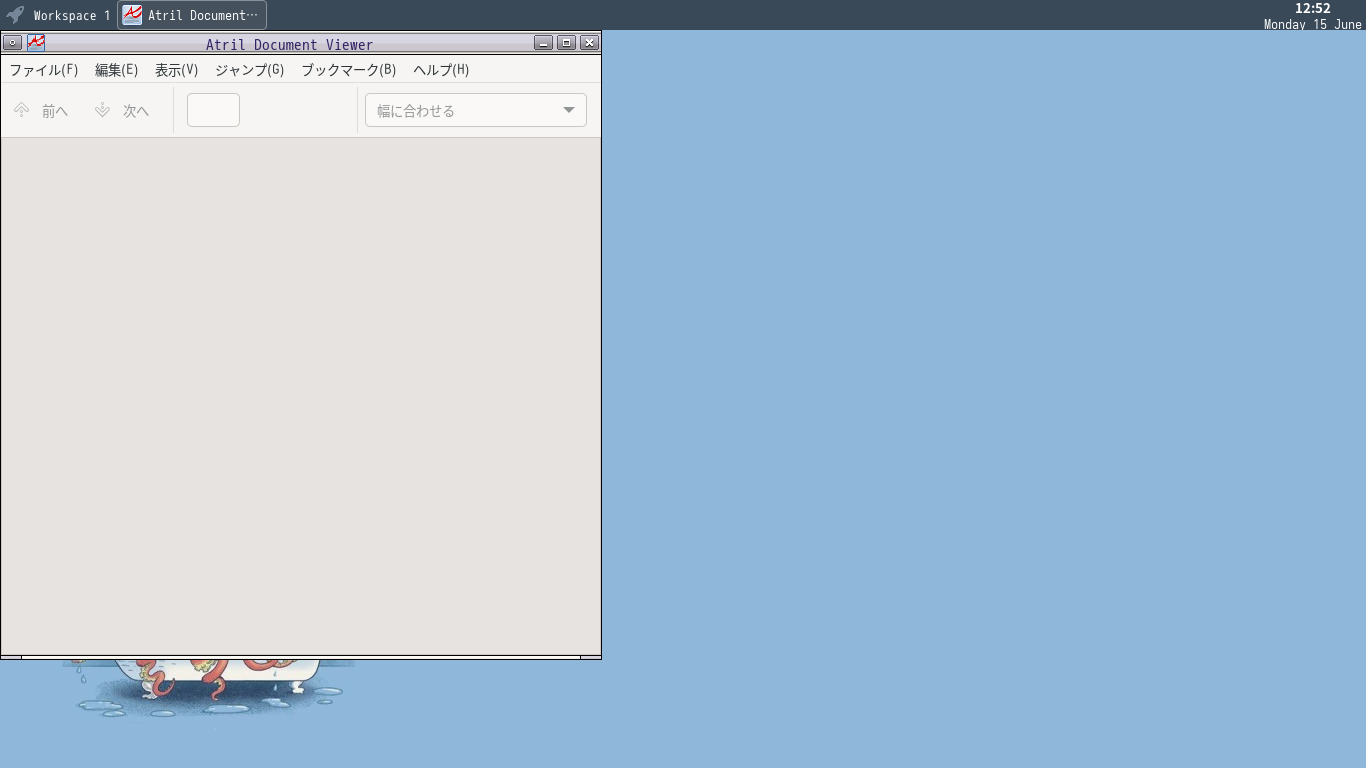The height and width of the screenshot is (768, 1366).
Task: Select the Atril Document taskbar entry
Action: [192, 15]
